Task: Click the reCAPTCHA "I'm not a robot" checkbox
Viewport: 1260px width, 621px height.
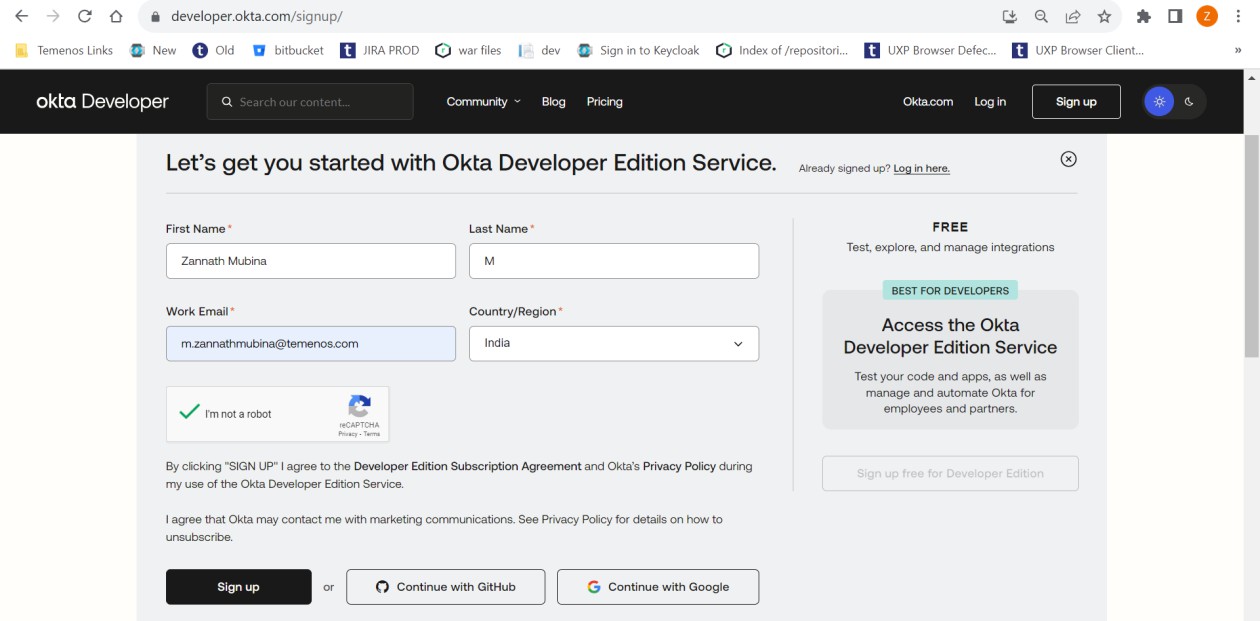Action: click(x=189, y=412)
